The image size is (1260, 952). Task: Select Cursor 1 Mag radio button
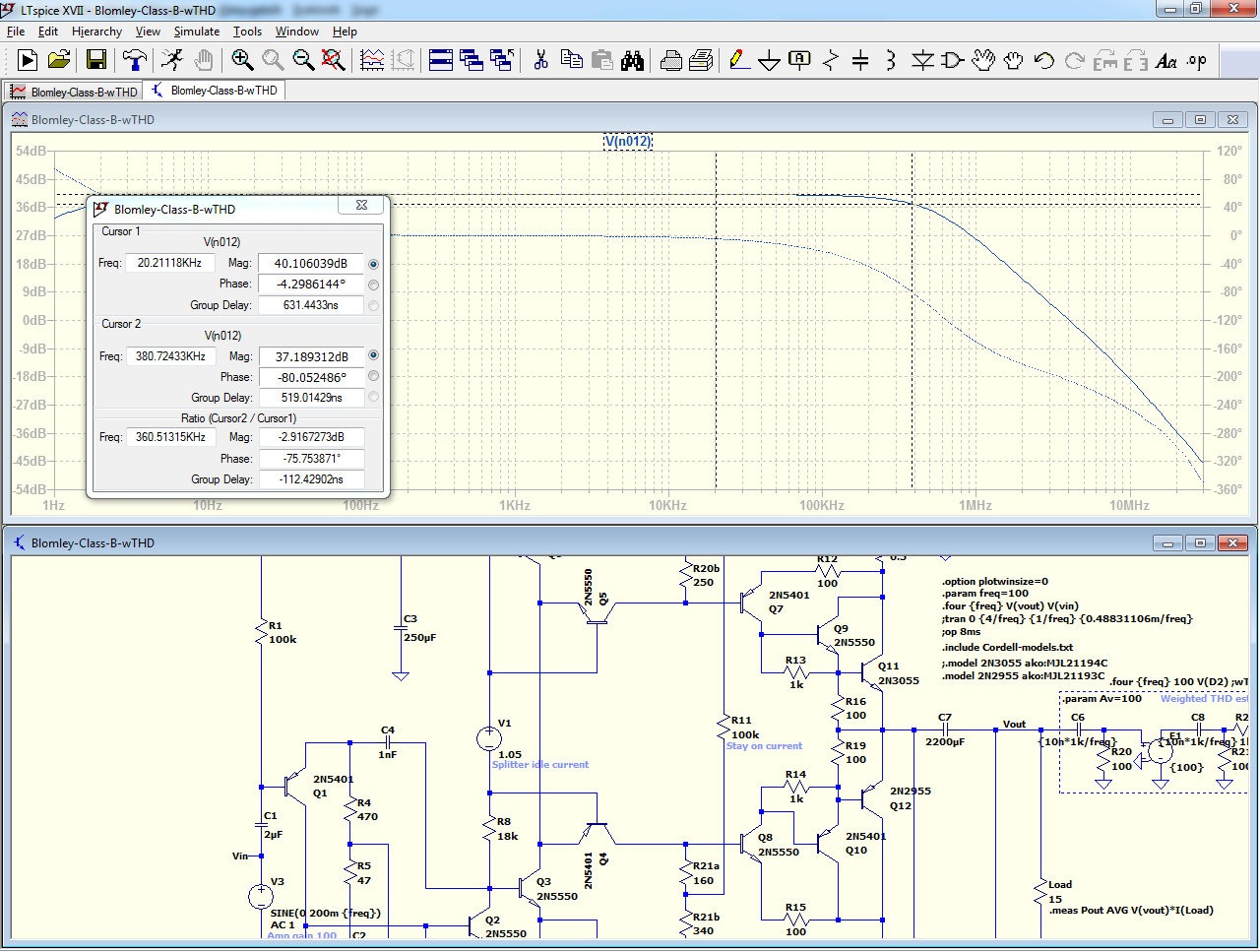click(x=373, y=264)
